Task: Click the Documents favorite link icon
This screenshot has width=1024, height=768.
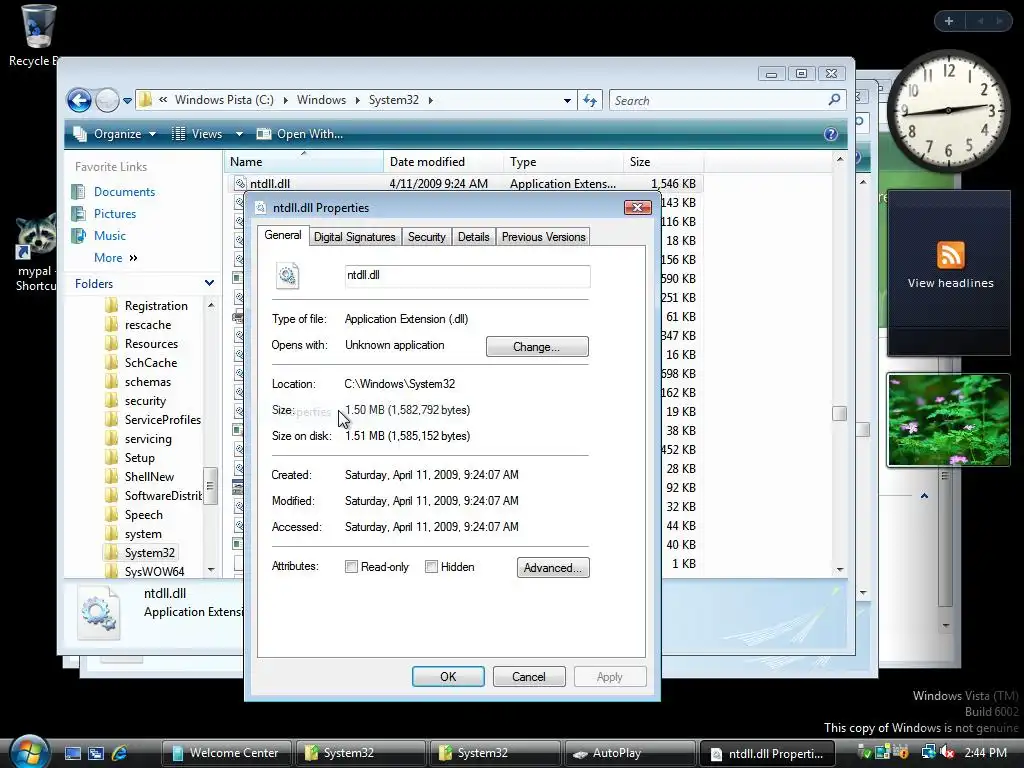Action: [x=78, y=191]
